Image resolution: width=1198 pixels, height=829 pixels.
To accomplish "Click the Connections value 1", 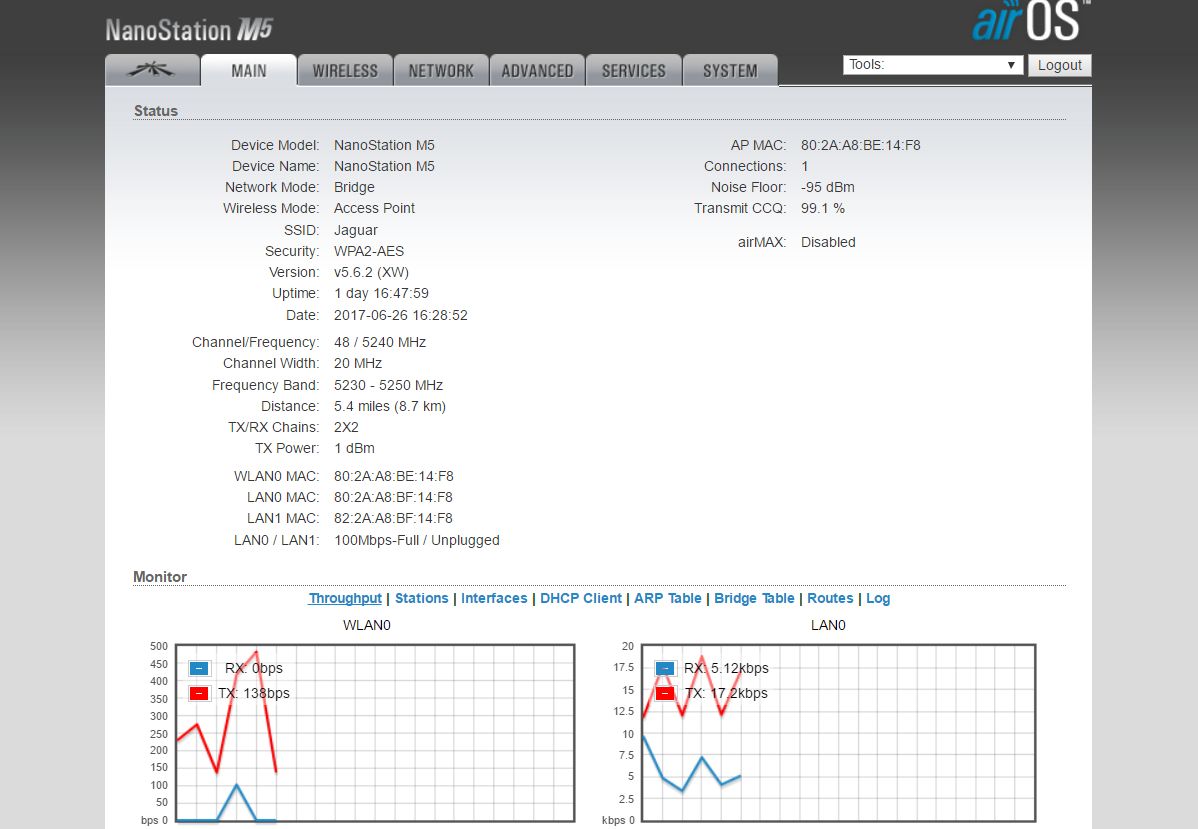I will (805, 167).
